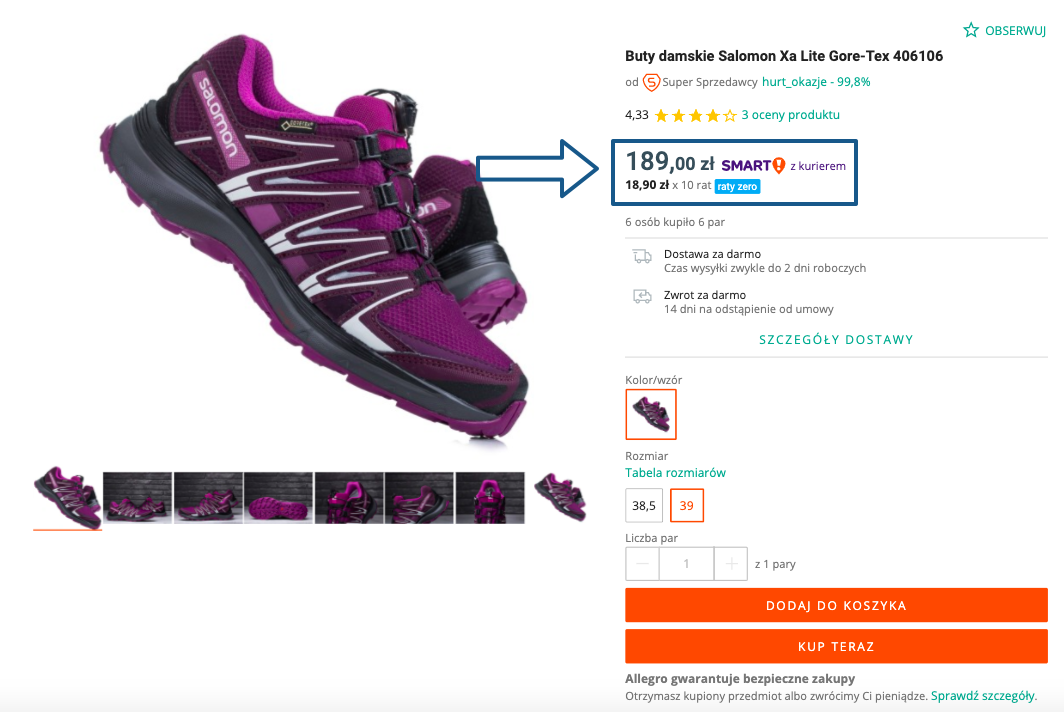Increase pair quantity with plus button
The image size is (1064, 712).
(x=731, y=564)
